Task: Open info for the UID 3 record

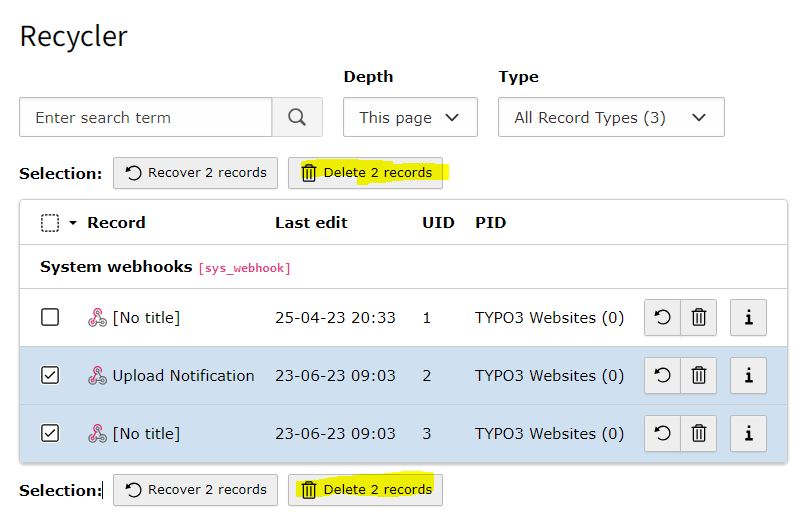Action: point(748,434)
